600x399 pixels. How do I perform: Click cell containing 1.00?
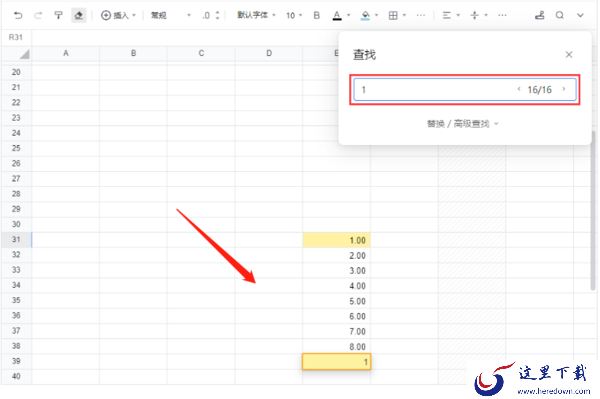coord(336,240)
